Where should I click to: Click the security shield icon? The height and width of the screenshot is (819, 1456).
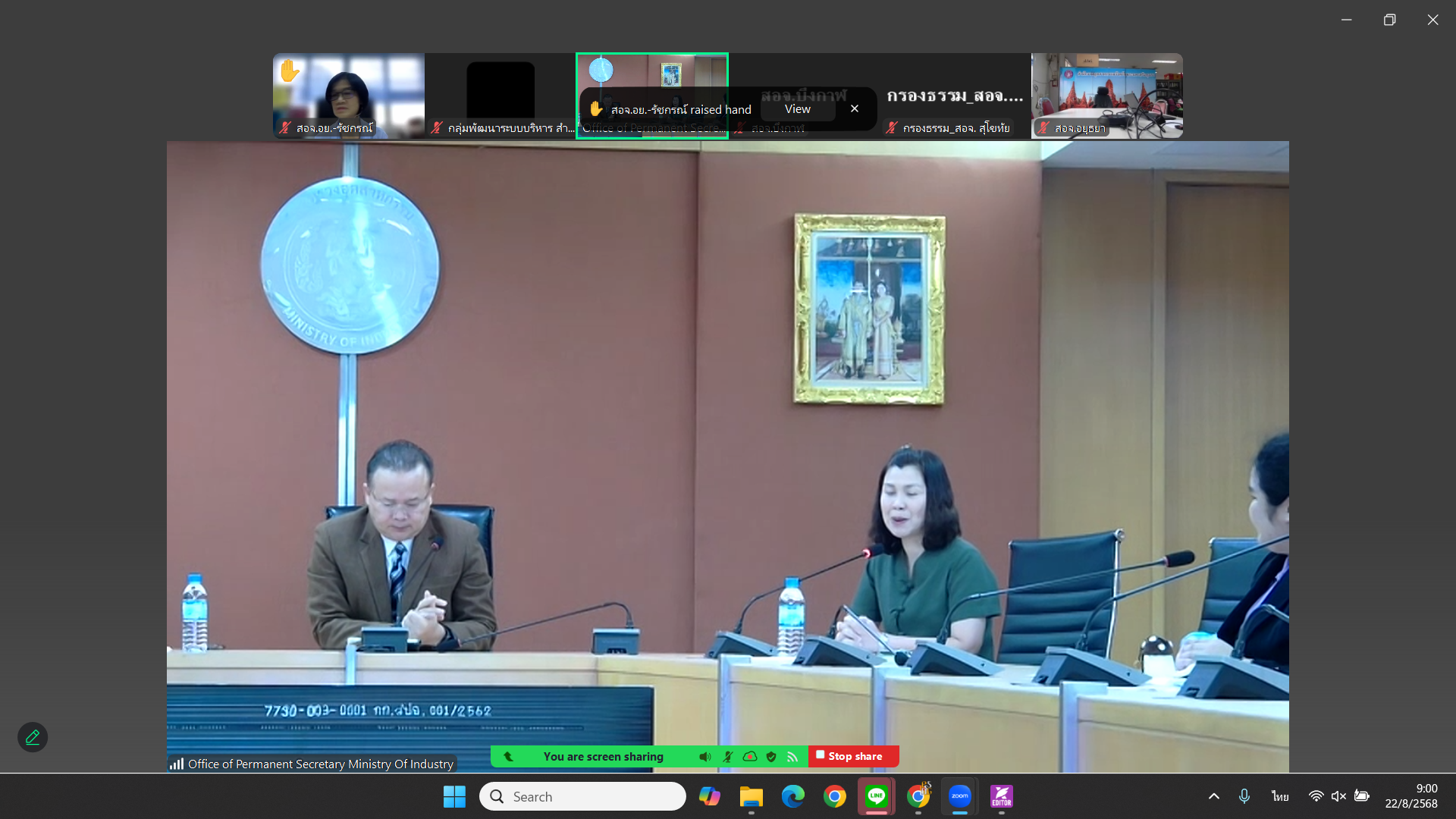coord(771,756)
